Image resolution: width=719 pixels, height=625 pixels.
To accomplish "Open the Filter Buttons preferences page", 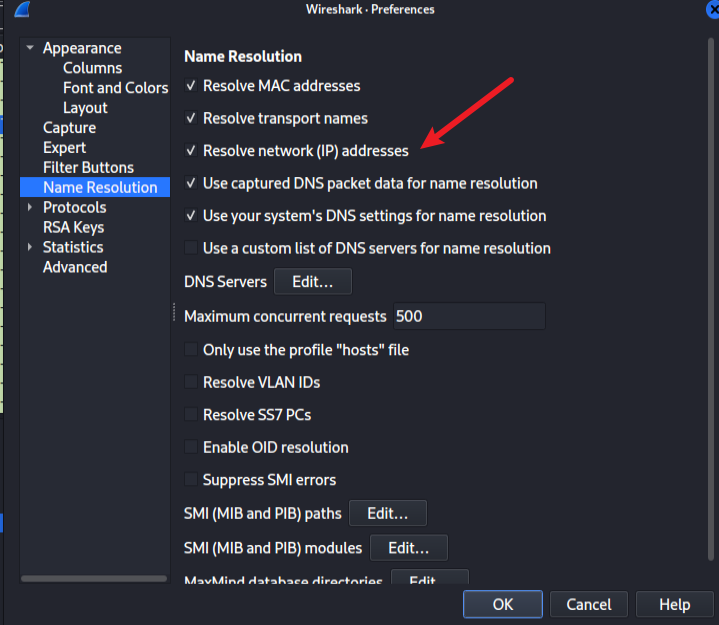I will pyautogui.click(x=88, y=167).
